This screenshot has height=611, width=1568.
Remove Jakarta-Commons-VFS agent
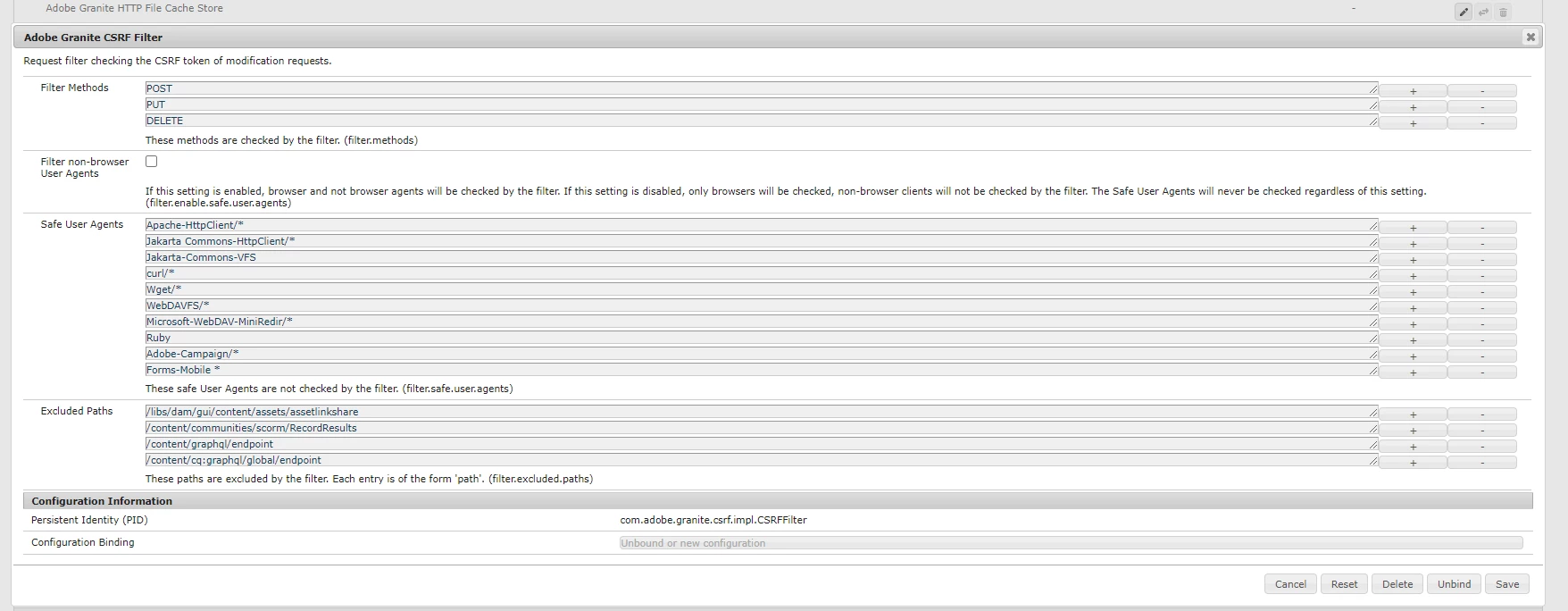pyautogui.click(x=1482, y=260)
